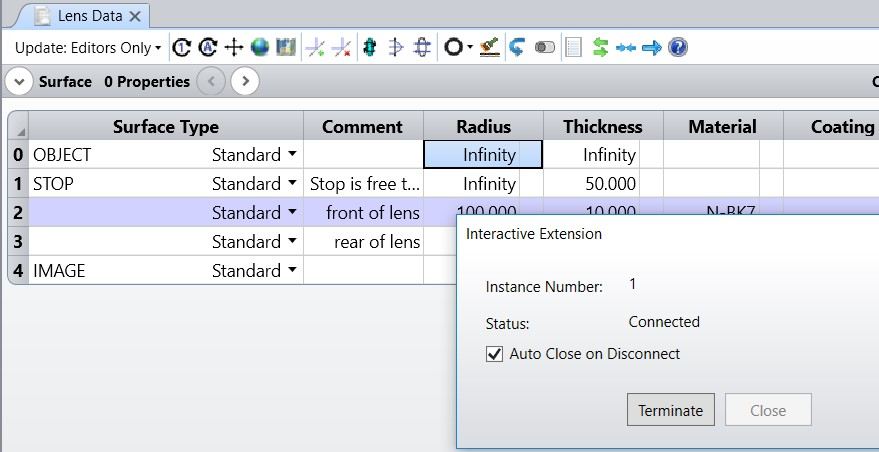The width and height of the screenshot is (879, 452).
Task: Click the document list icon in toolbar
Action: tap(573, 47)
